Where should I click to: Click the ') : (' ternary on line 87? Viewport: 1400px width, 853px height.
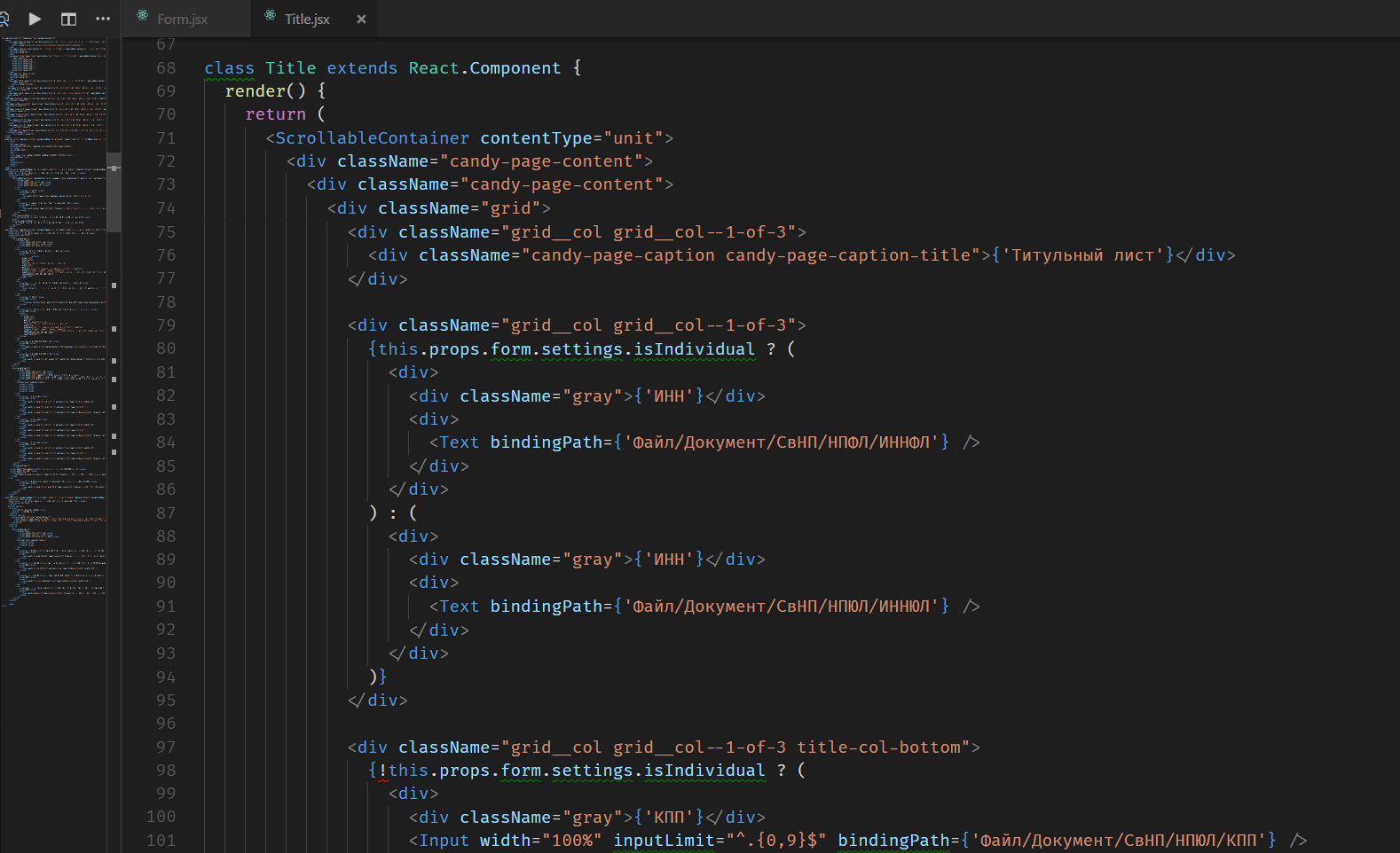(393, 513)
